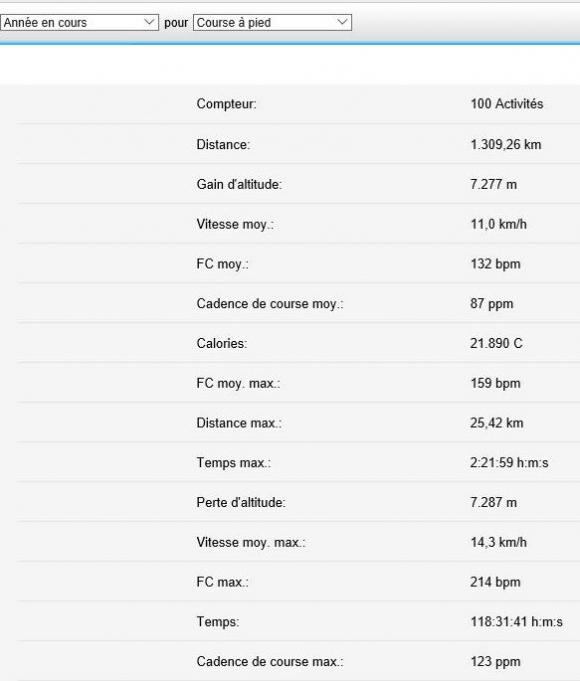Select the FC moy. max. label
This screenshot has height=681, width=580.
coord(238,383)
